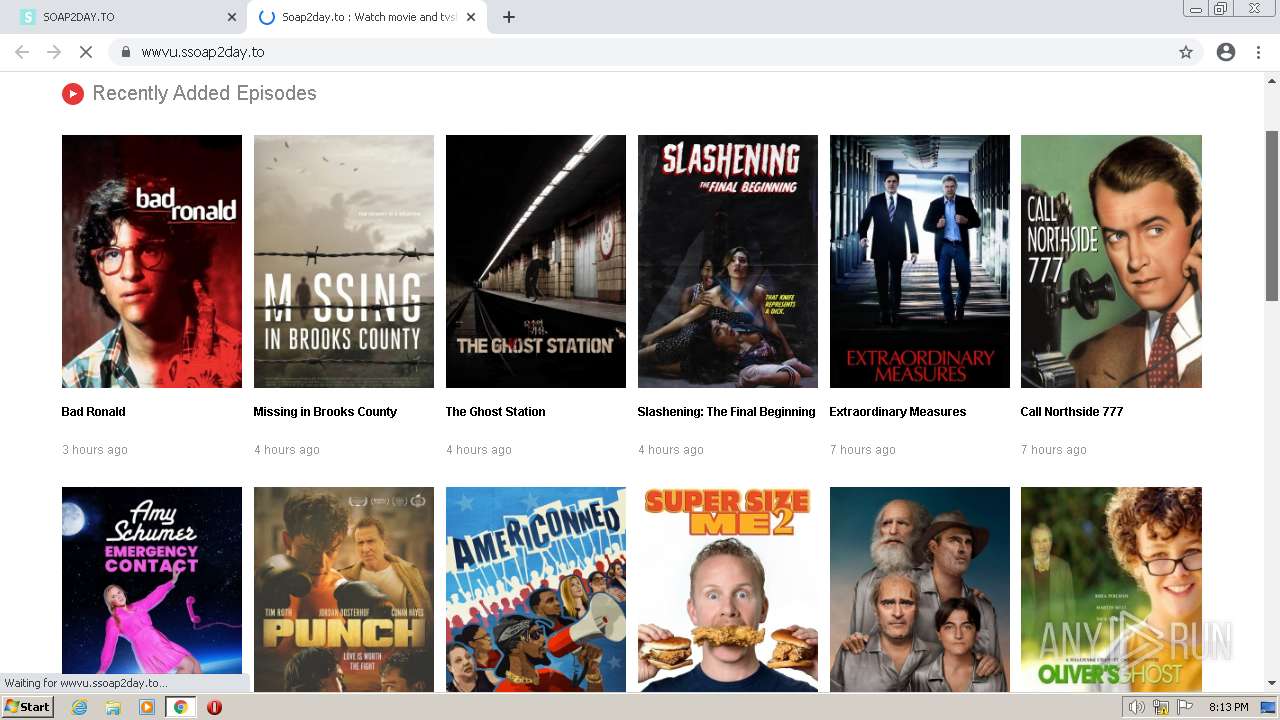Launch Internet Explorer from taskbar
The width and height of the screenshot is (1280, 720).
click(x=79, y=707)
